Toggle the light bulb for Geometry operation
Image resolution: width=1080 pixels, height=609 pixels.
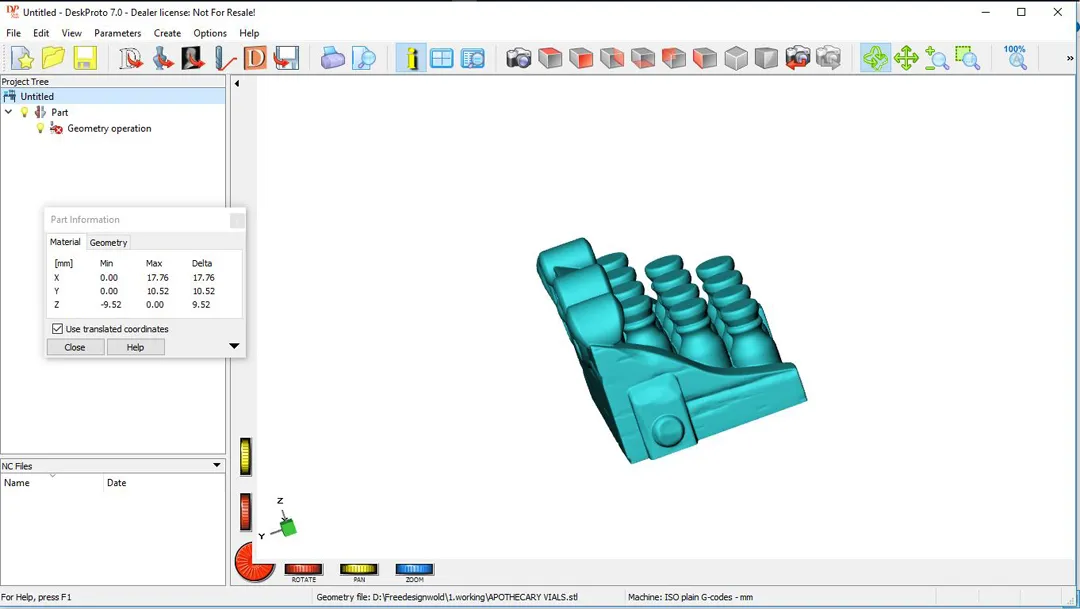[40, 128]
